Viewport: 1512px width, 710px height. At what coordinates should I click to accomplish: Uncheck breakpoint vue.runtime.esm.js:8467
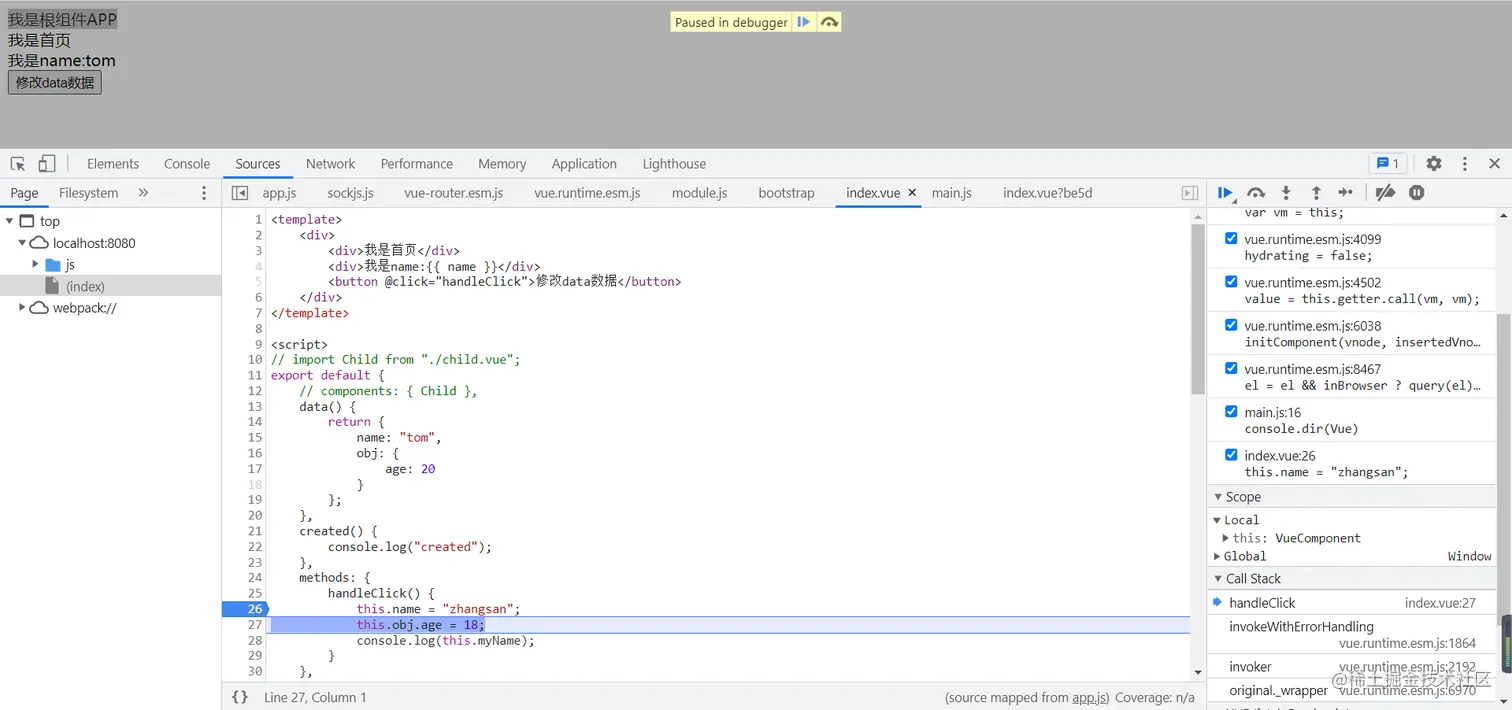[1231, 368]
